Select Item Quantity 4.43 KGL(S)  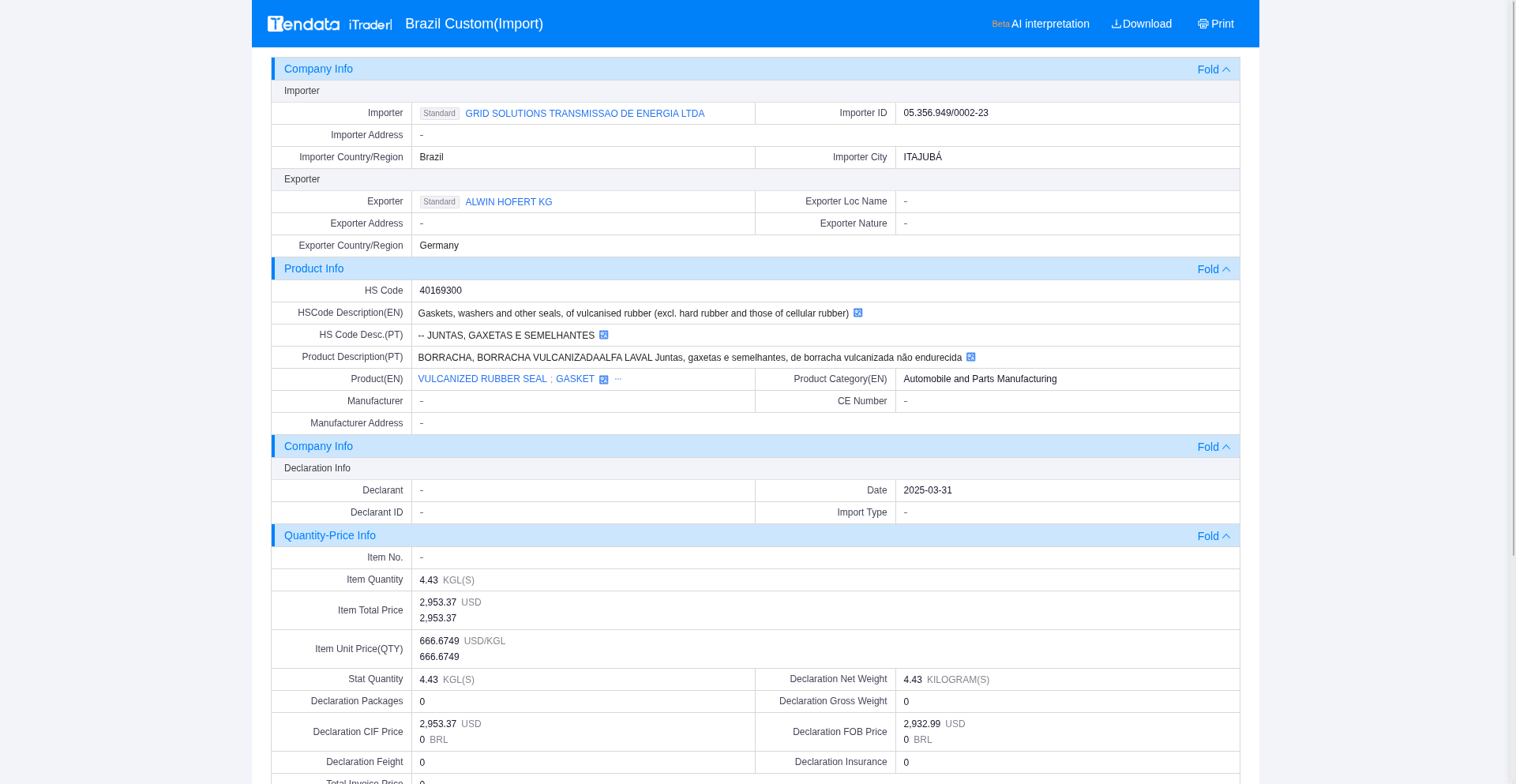[x=447, y=580]
